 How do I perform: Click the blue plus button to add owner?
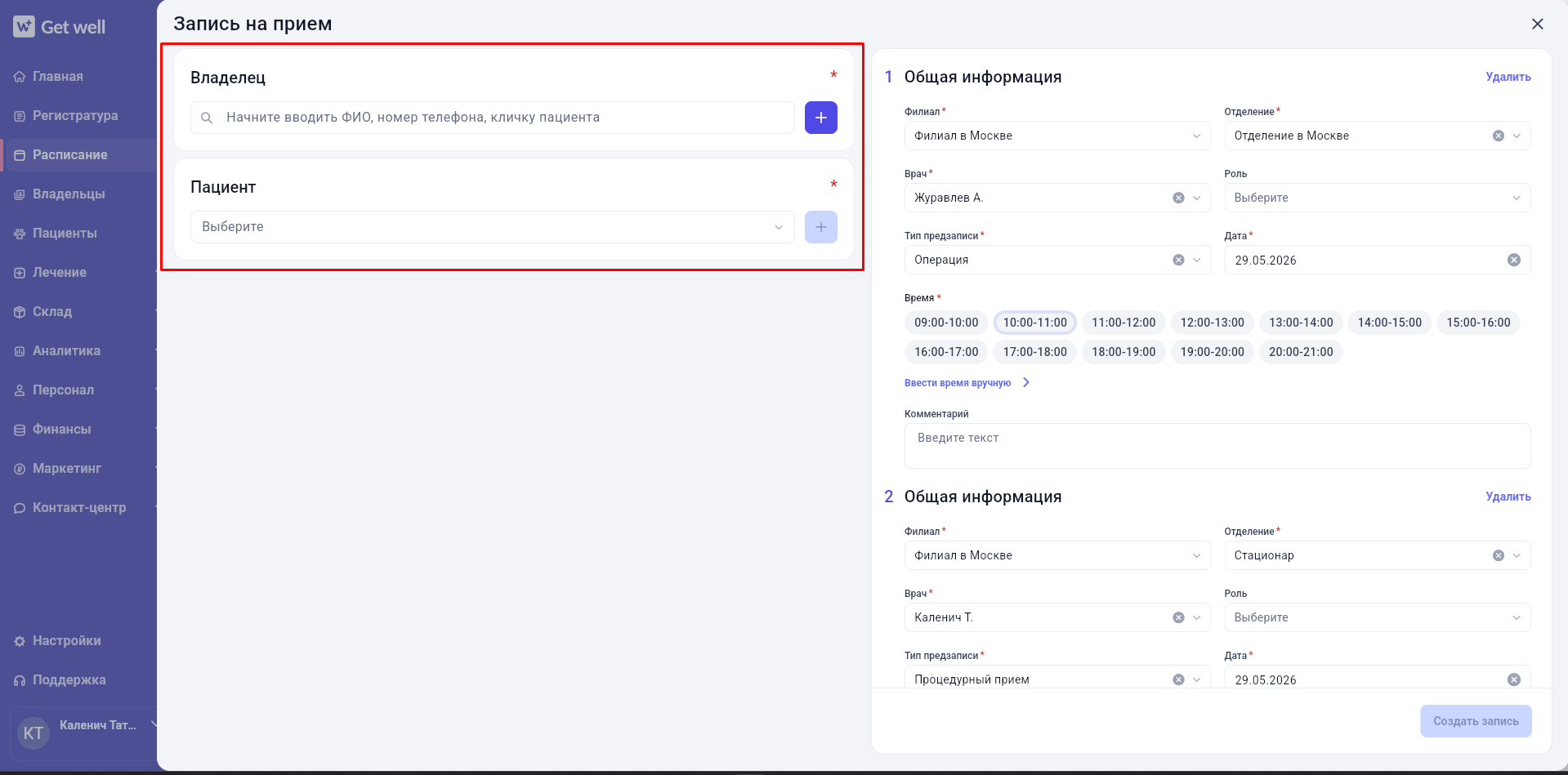820,118
